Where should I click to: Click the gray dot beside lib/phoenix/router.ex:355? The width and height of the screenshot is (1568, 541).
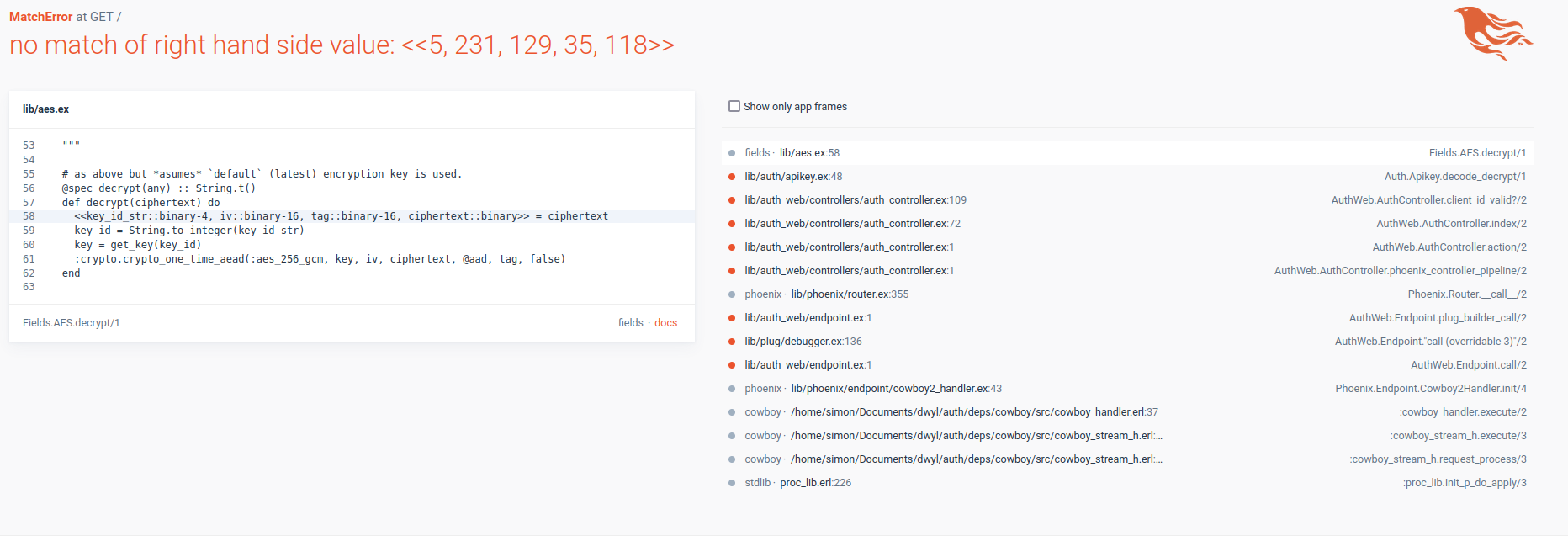coord(732,294)
